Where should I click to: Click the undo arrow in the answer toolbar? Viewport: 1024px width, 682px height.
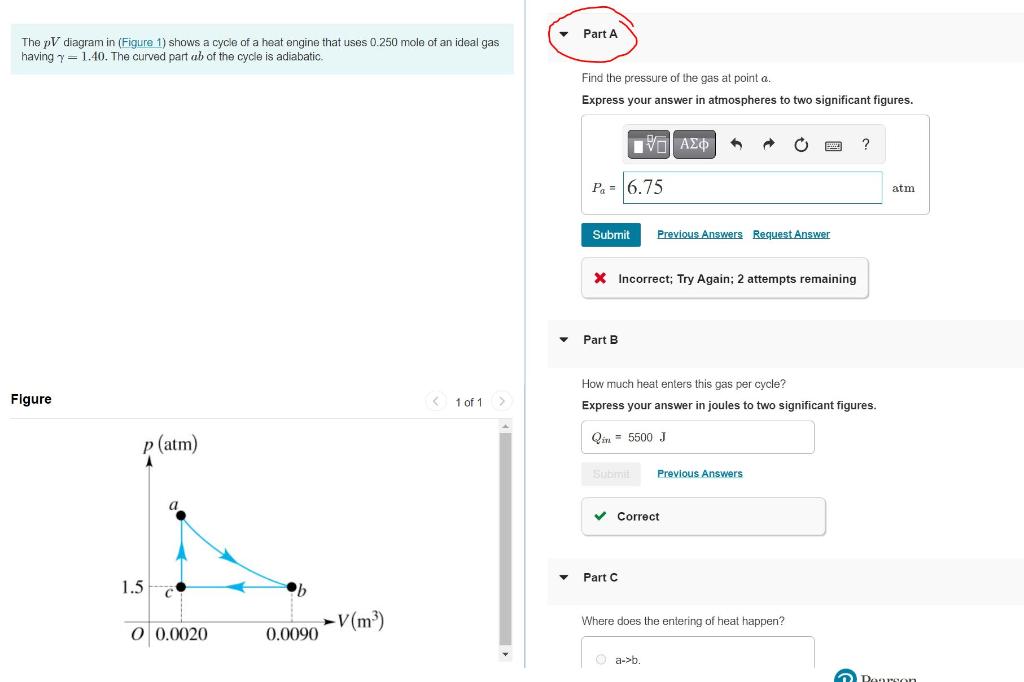[x=739, y=144]
